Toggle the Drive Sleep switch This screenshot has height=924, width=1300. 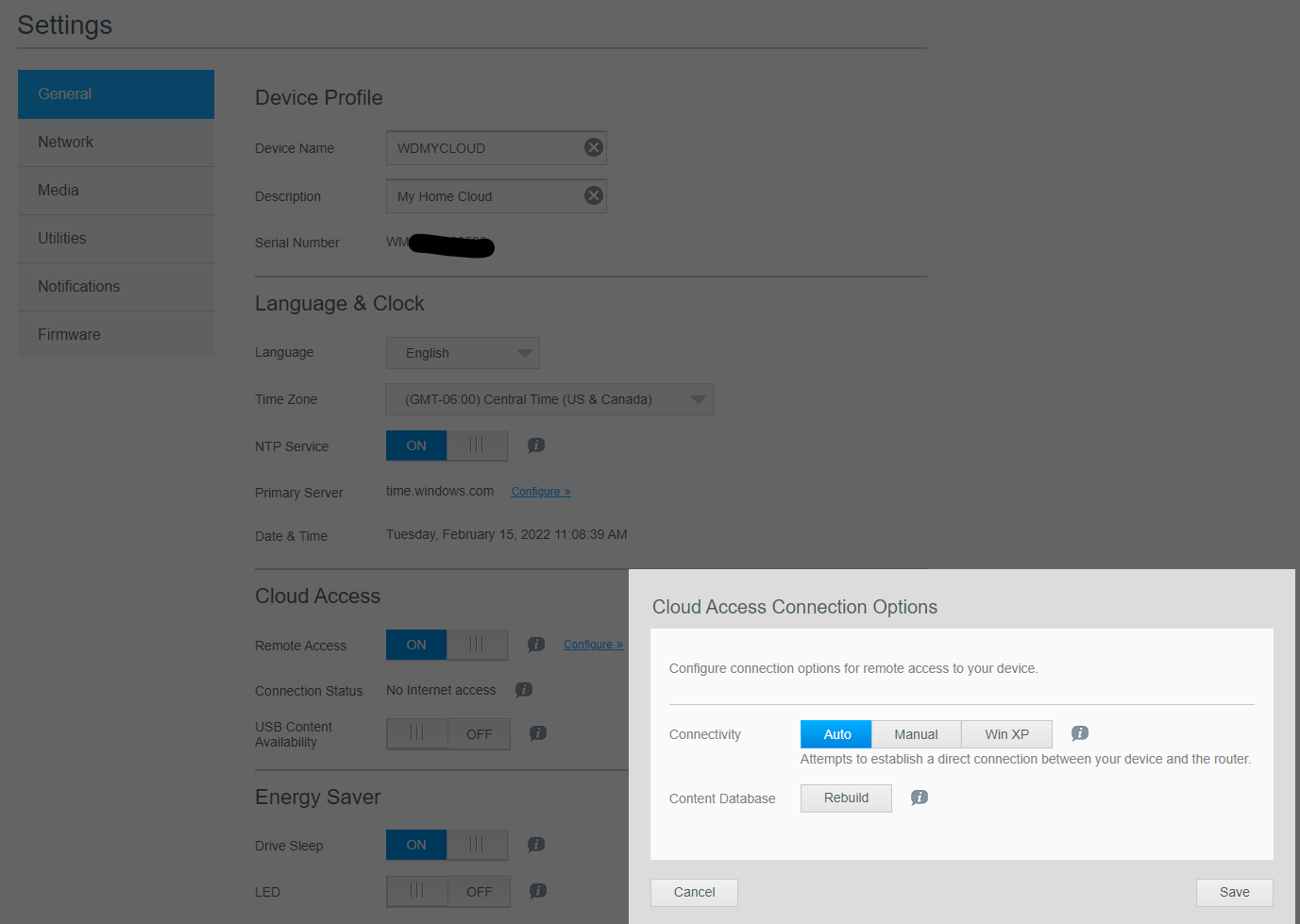(447, 845)
